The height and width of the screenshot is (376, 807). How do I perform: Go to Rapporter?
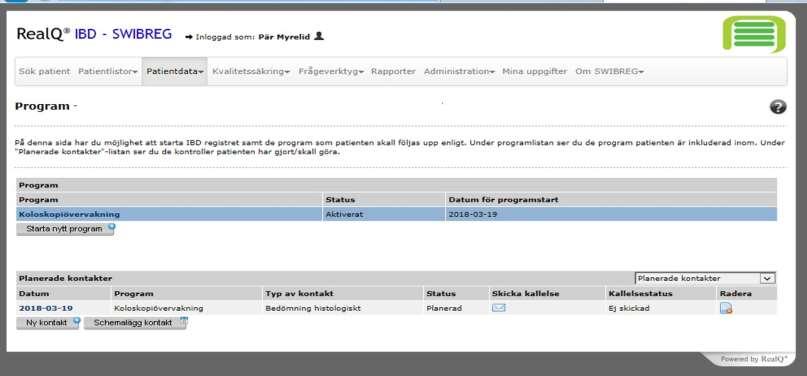pos(393,71)
